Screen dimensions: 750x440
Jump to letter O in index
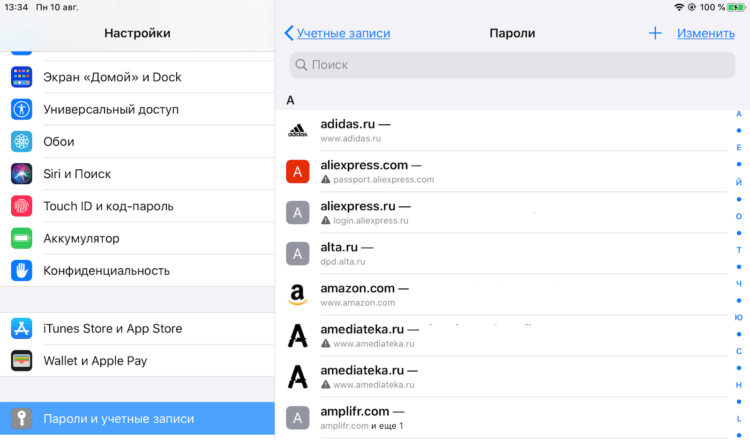[739, 216]
